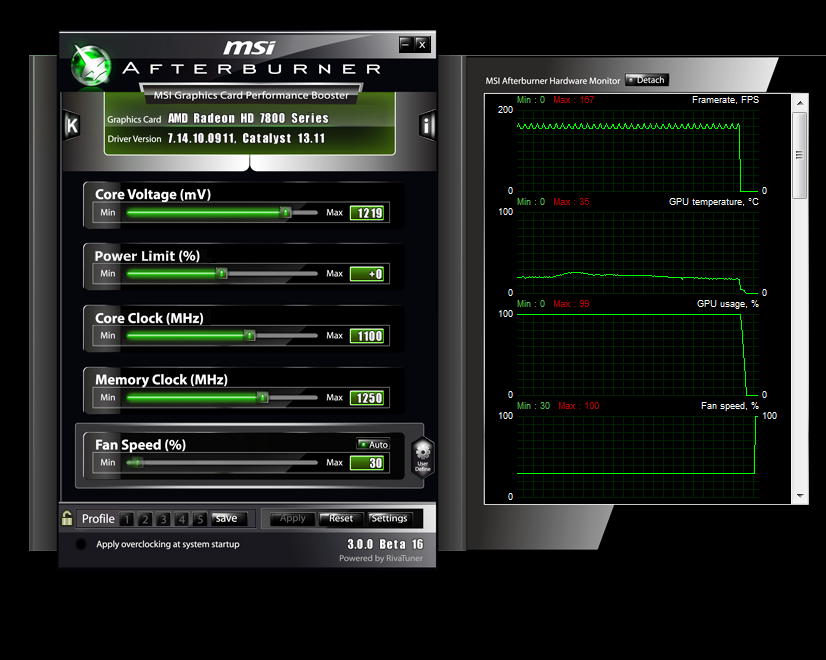Select profile slot 1
Viewport: 826px width, 660px height.
126,519
